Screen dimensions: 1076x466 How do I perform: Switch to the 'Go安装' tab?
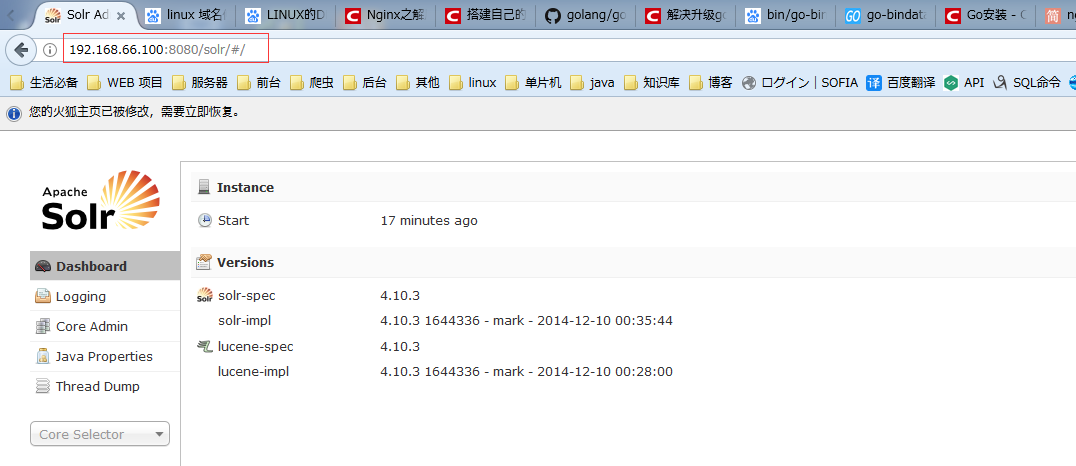tap(983, 15)
